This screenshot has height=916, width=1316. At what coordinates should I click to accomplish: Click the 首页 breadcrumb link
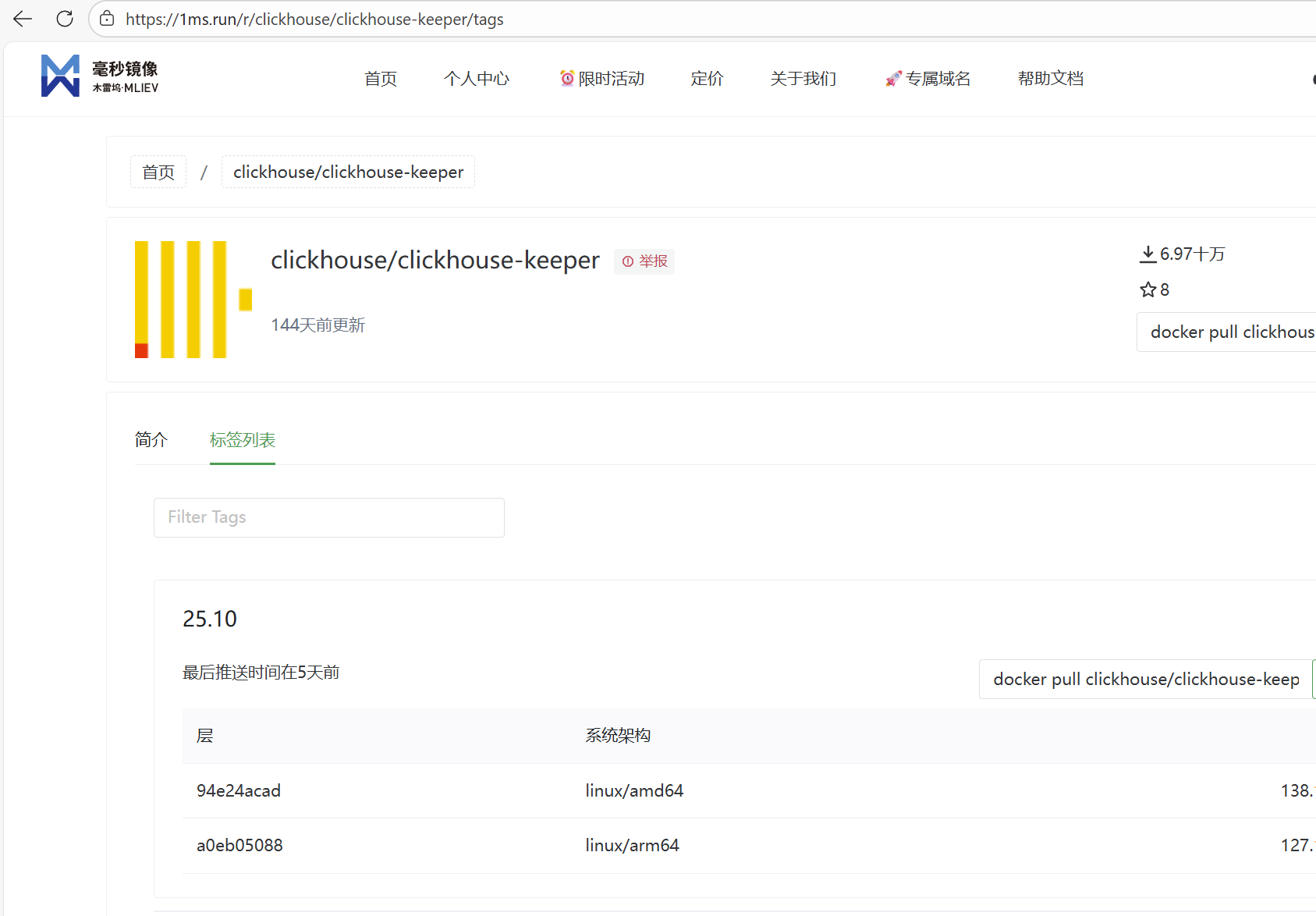click(x=158, y=172)
